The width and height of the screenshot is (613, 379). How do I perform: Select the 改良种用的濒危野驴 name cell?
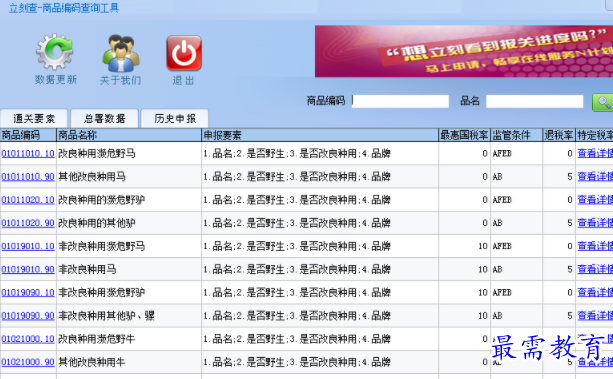point(129,200)
